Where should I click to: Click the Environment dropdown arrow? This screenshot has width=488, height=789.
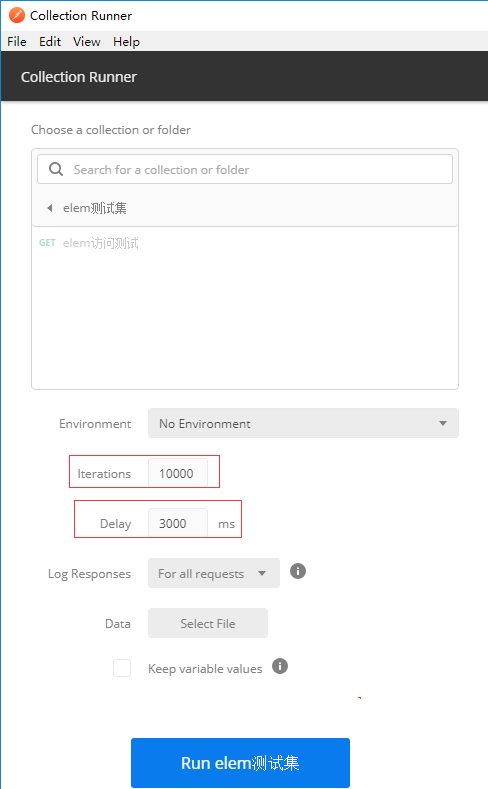pyautogui.click(x=443, y=423)
